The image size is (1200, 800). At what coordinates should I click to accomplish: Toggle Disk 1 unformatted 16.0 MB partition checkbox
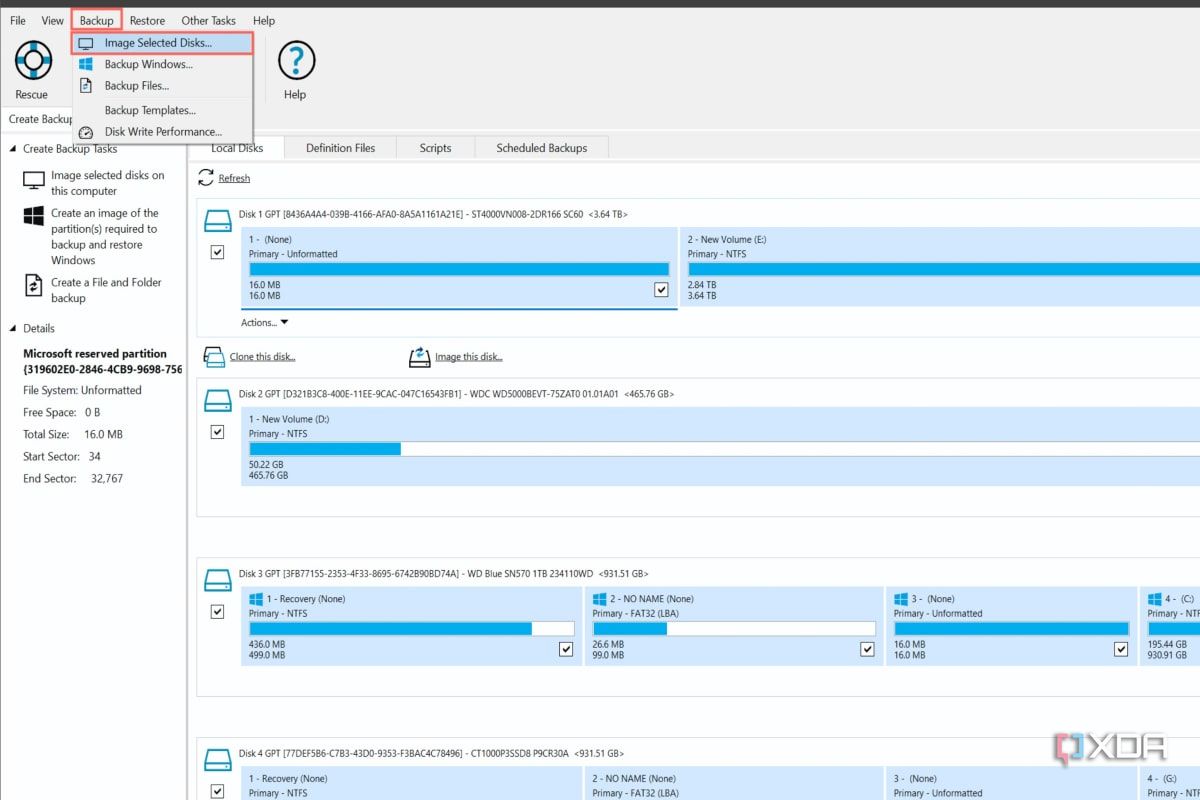coord(661,290)
